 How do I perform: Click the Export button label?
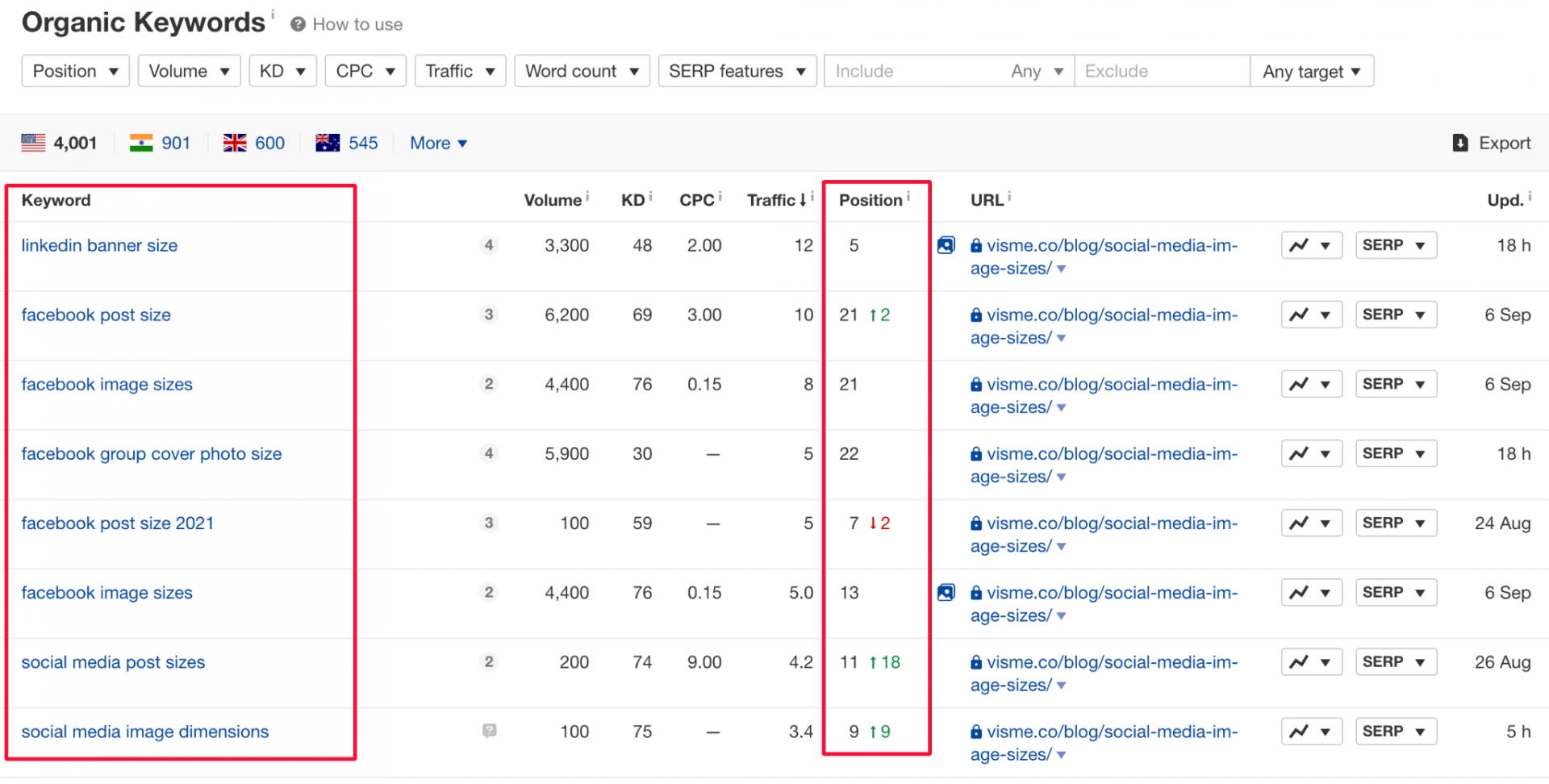click(1505, 143)
